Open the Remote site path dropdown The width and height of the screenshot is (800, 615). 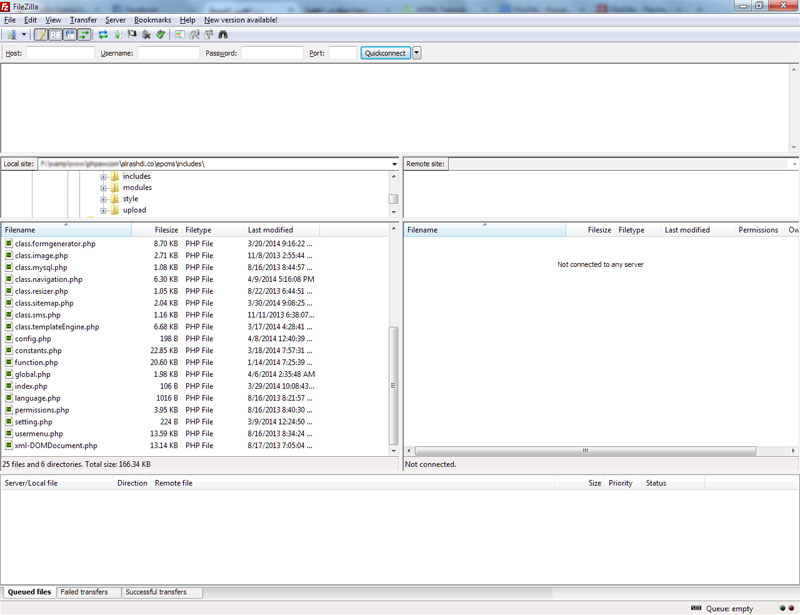coord(794,164)
